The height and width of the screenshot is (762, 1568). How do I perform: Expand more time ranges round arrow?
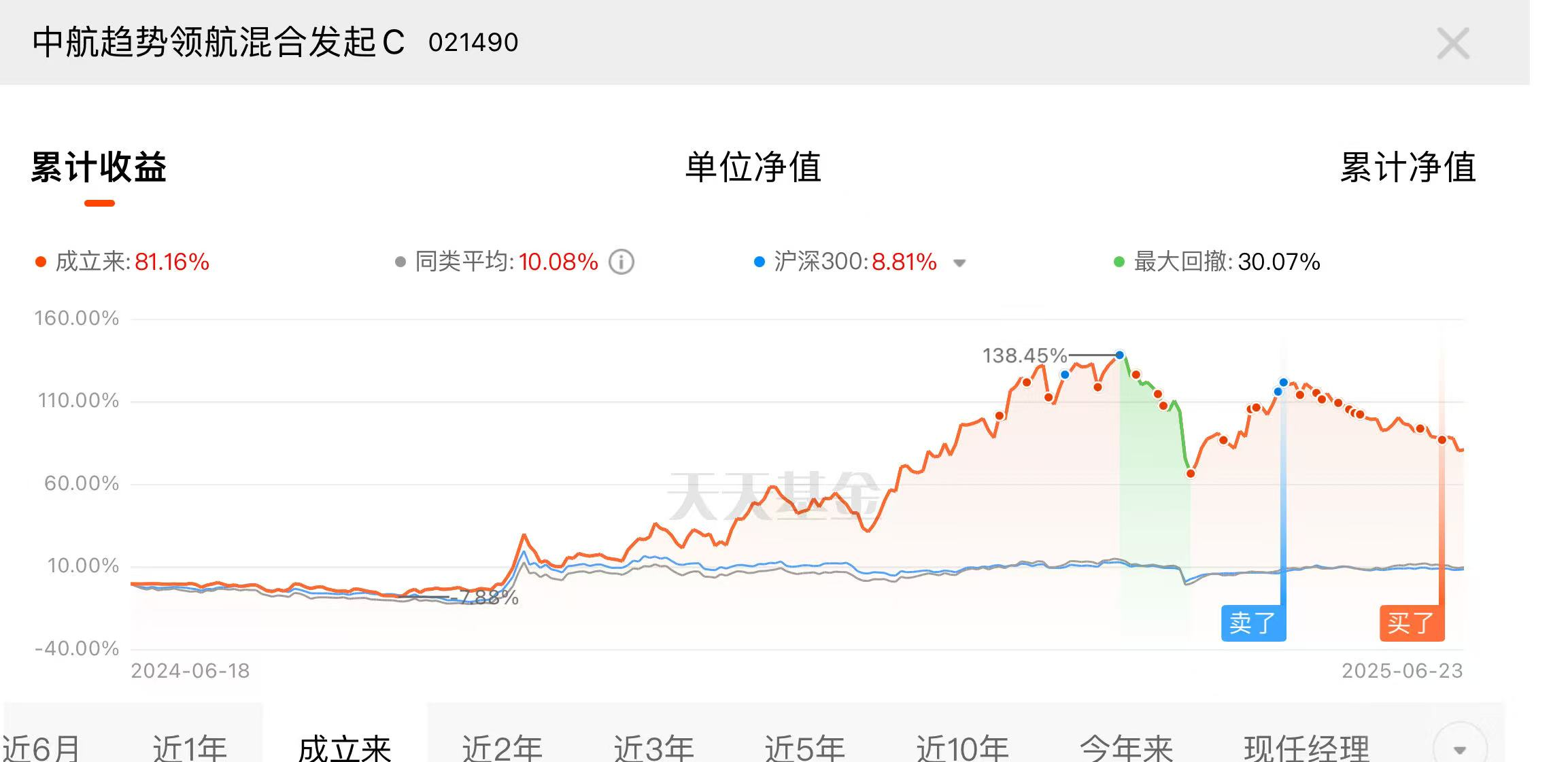1459,746
